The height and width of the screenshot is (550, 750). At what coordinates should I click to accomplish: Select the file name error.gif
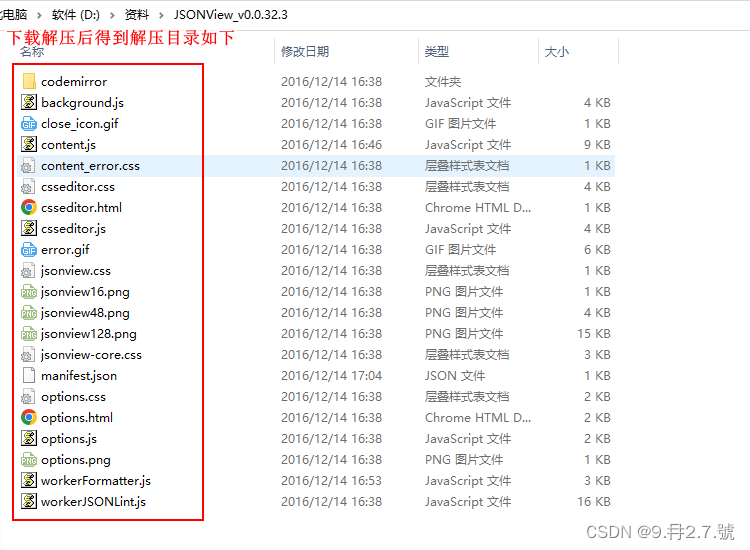tap(65, 250)
